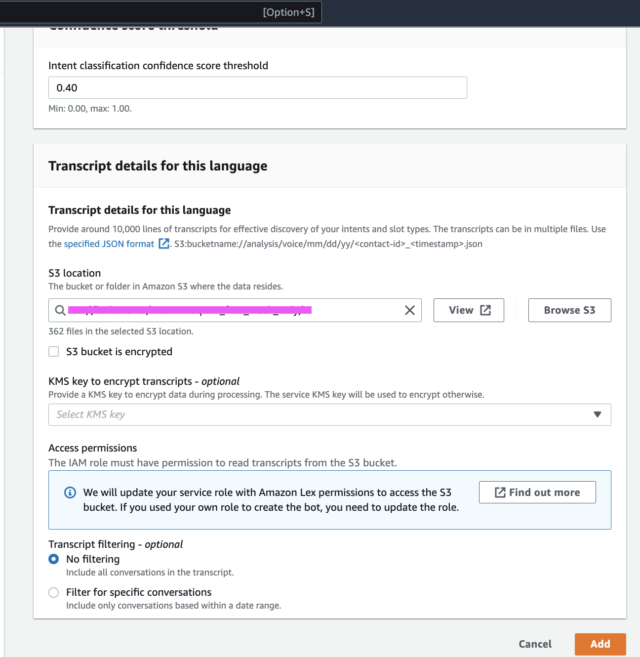
Task: Click the Find out more button
Action: coord(537,492)
